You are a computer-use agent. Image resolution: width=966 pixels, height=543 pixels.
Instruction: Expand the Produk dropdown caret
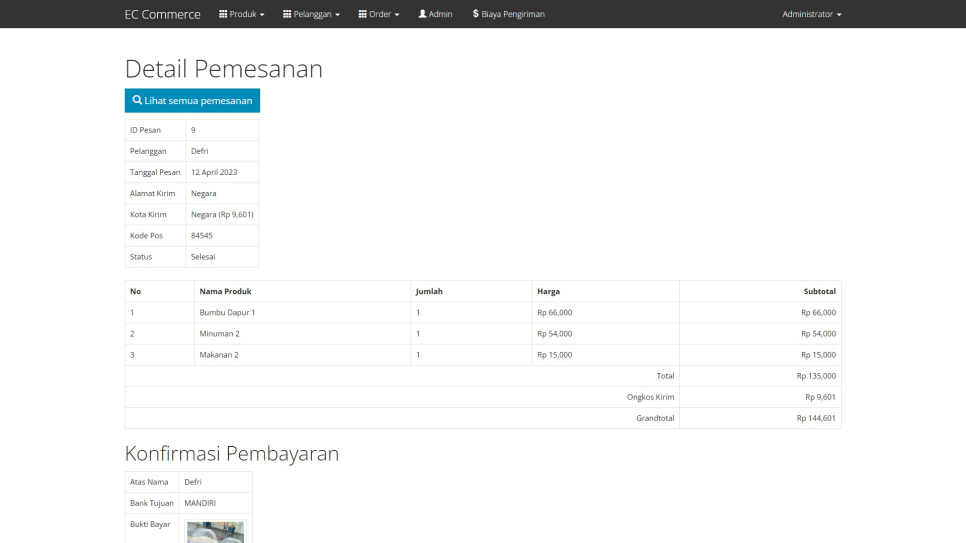pos(262,15)
